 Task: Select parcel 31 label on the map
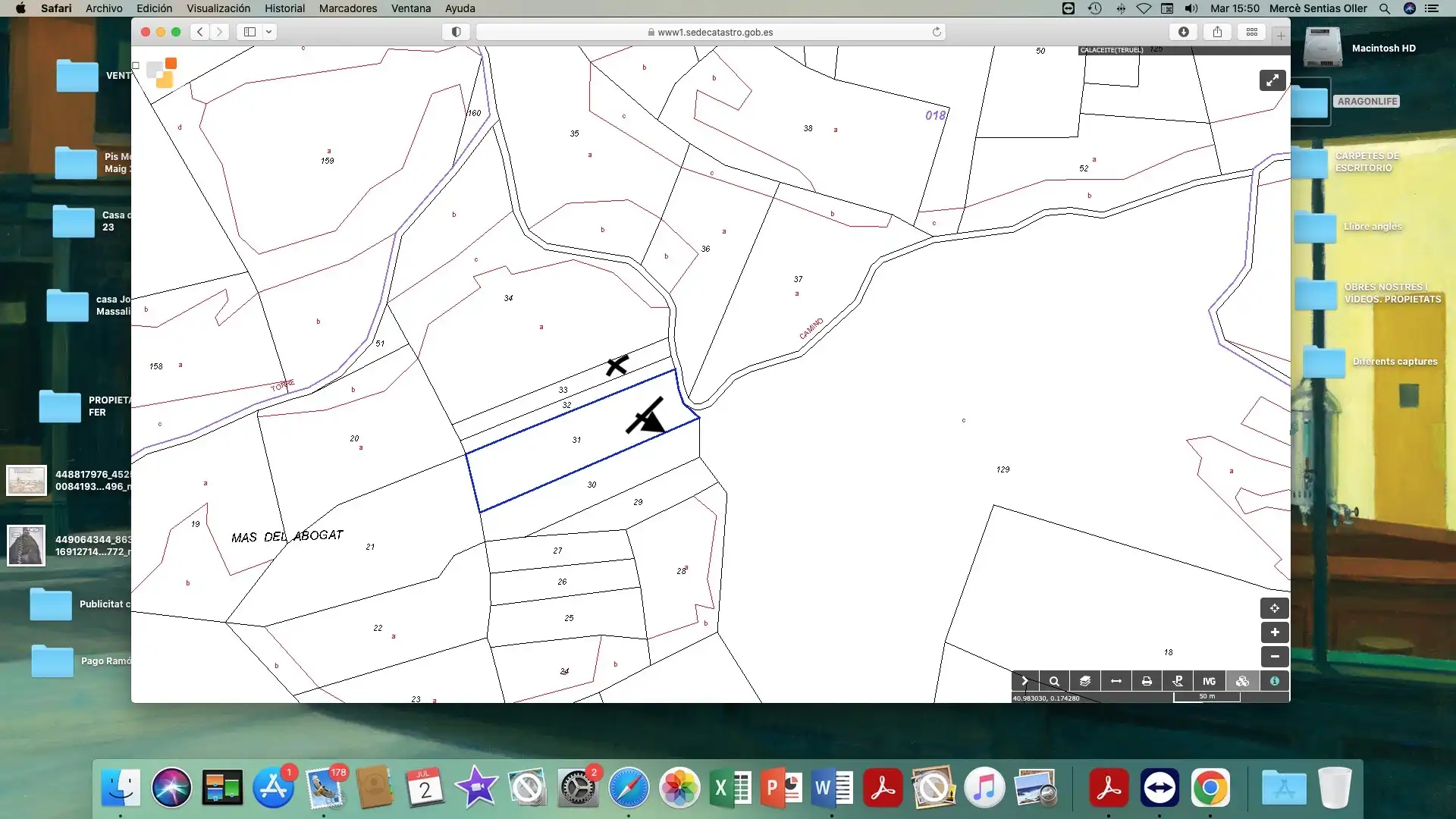tap(576, 440)
